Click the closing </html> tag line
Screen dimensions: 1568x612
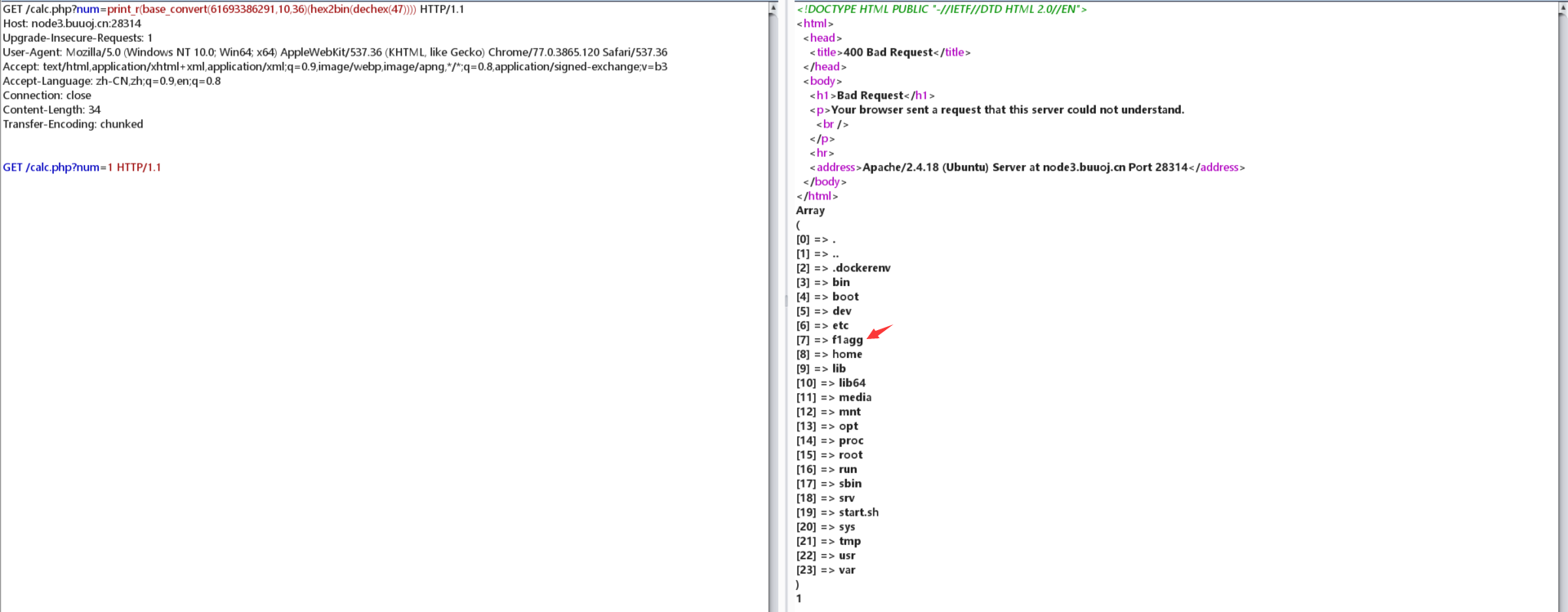point(817,196)
